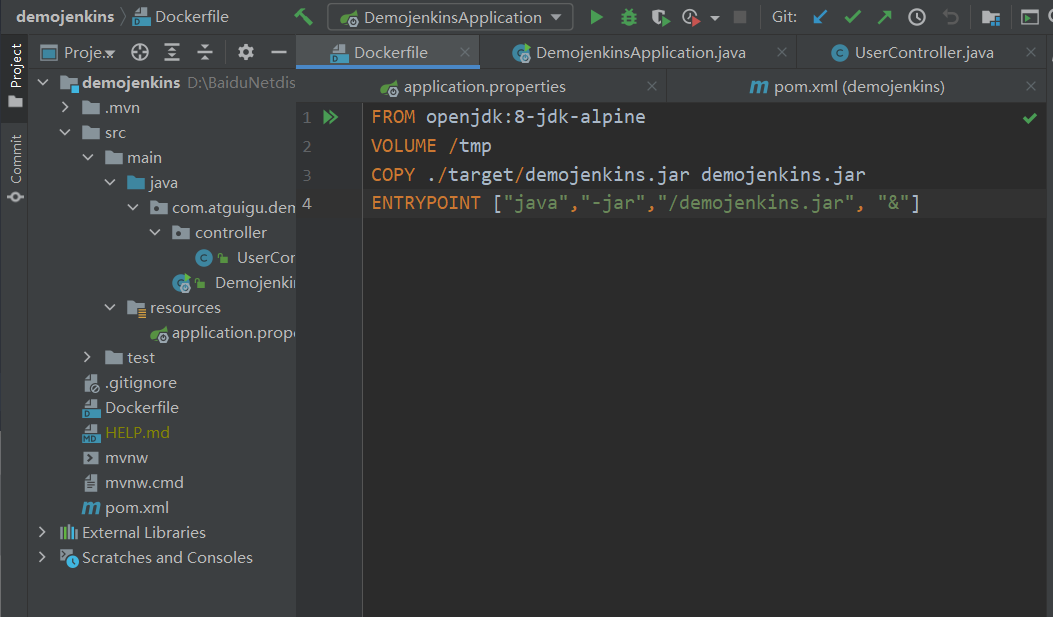Click the FROM openjdk:8-jdk-alpine line
This screenshot has width=1053, height=617.
(x=508, y=117)
